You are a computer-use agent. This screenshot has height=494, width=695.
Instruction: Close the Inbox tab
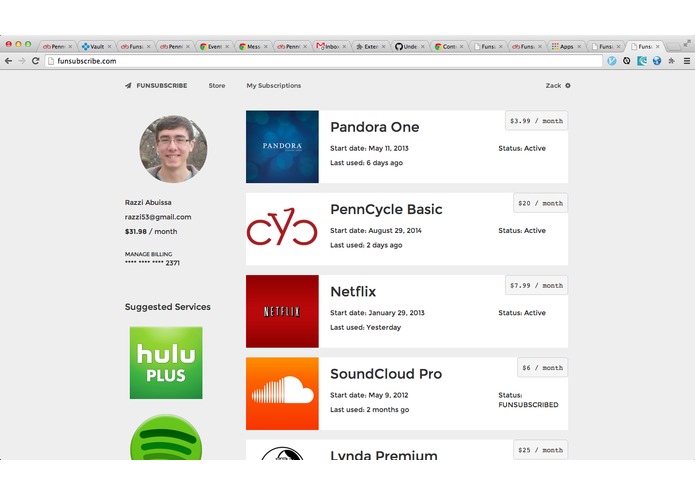(344, 47)
